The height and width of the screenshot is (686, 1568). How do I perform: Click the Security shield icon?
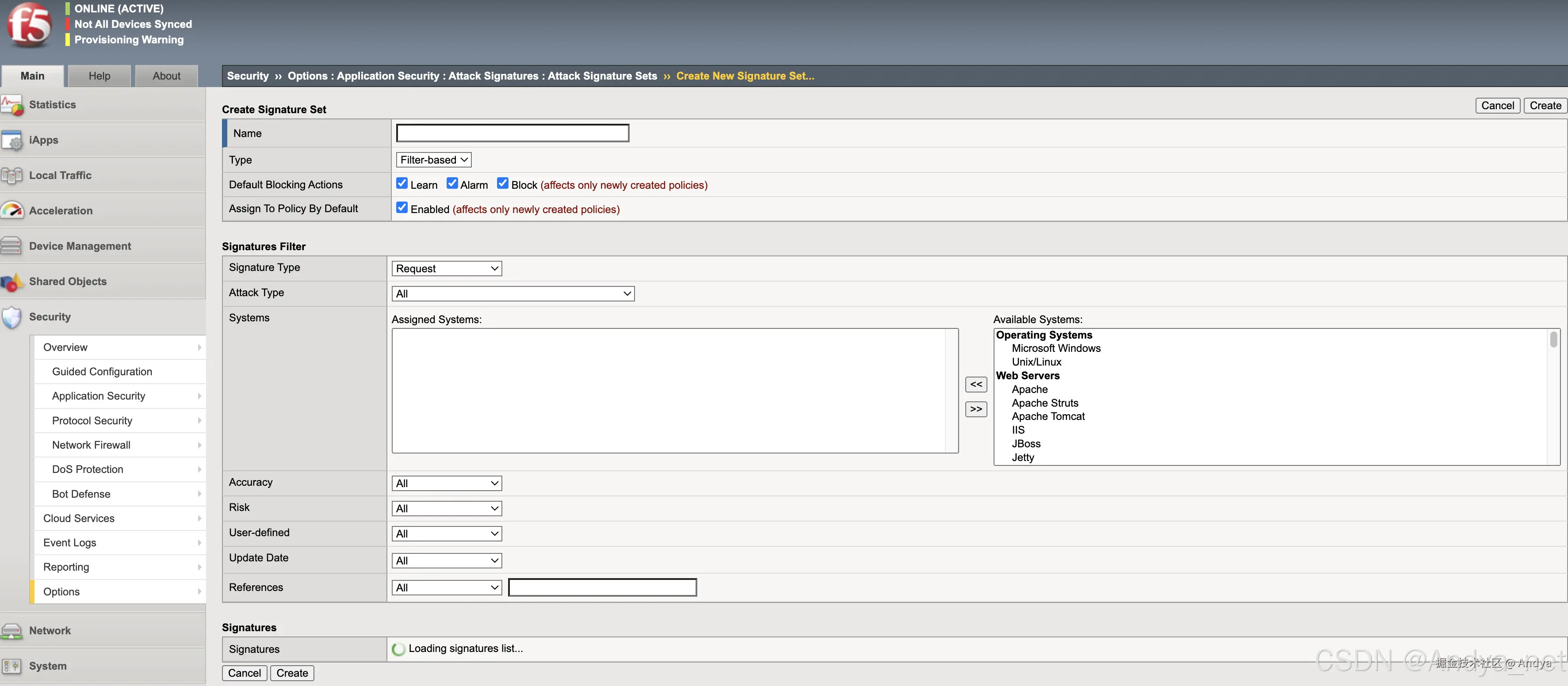click(12, 317)
